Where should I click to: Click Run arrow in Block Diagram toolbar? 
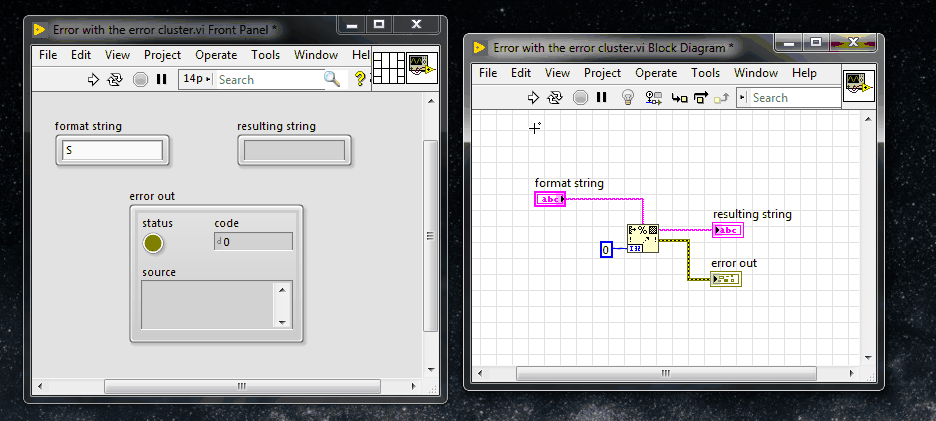click(x=533, y=97)
